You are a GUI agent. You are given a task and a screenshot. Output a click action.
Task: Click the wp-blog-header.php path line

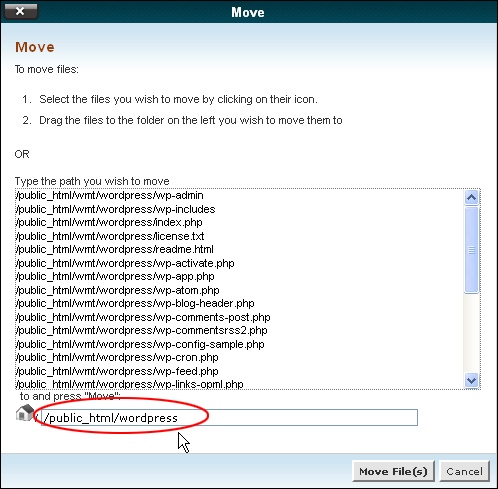(135, 303)
